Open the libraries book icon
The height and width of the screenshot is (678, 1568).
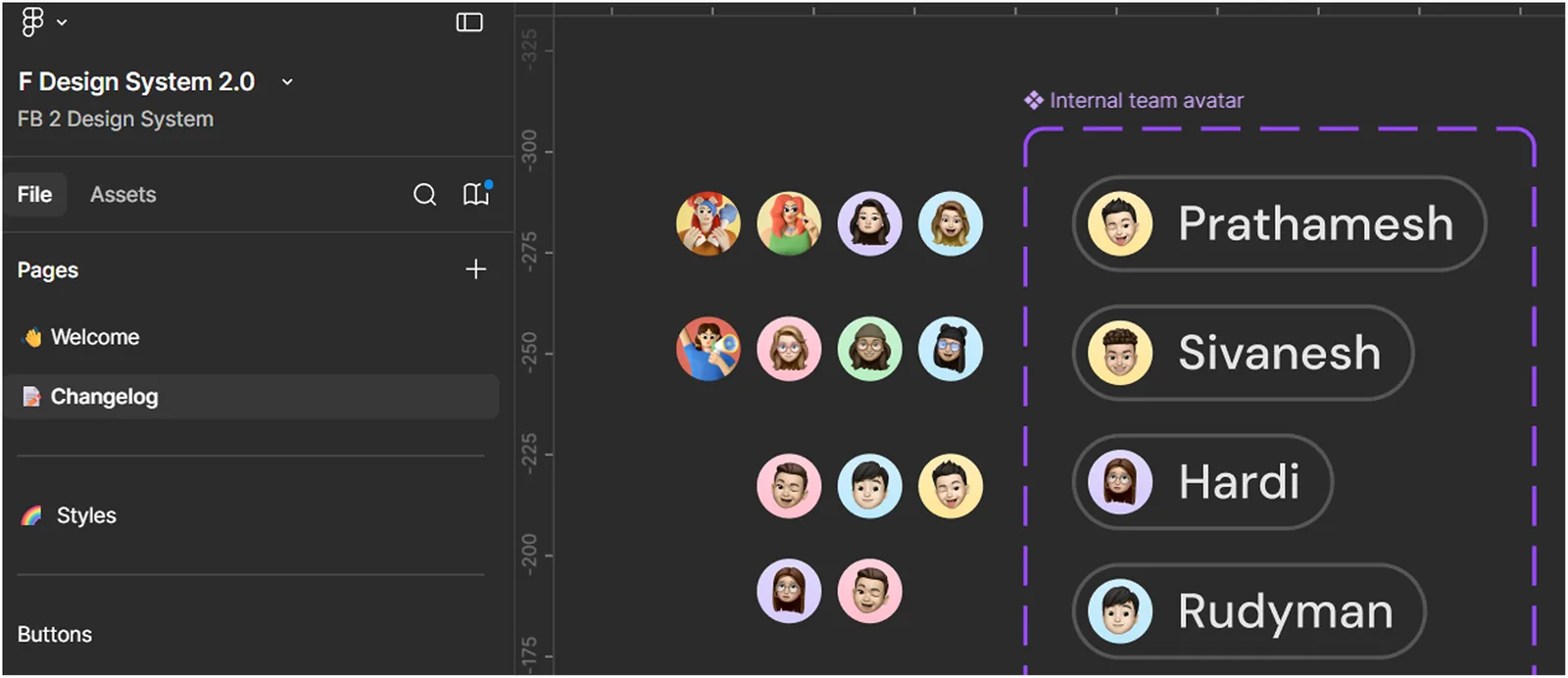coord(476,194)
